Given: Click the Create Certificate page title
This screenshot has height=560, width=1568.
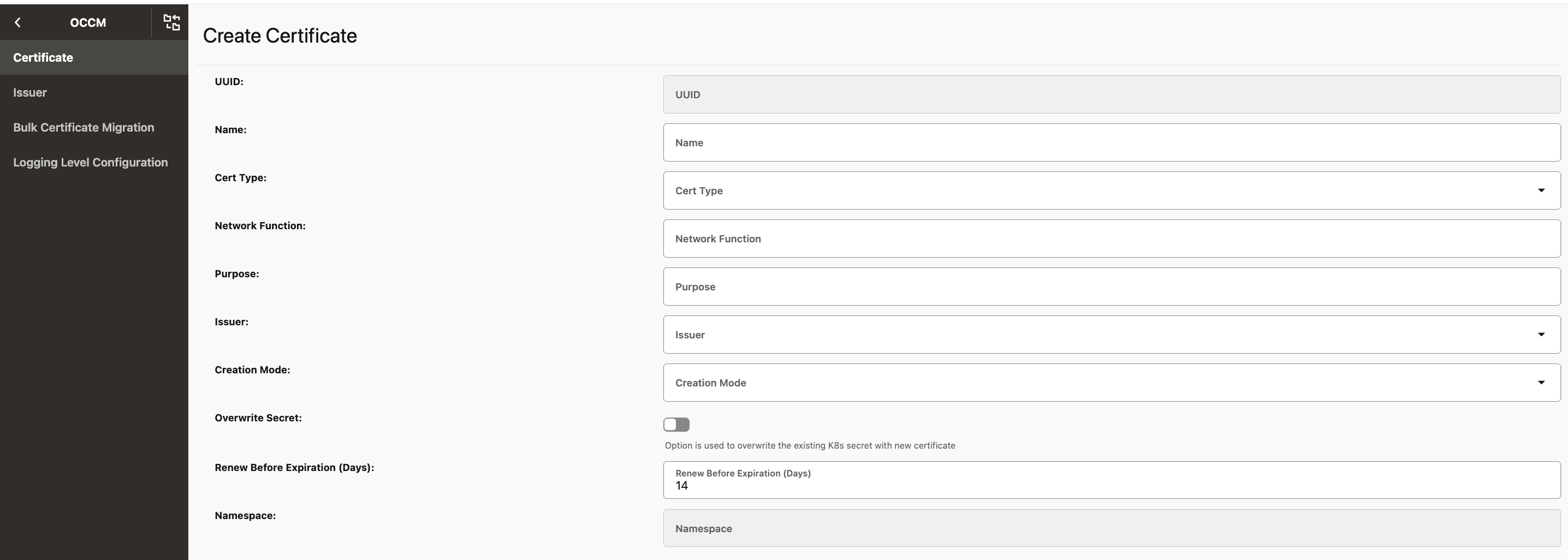Looking at the screenshot, I should click(280, 36).
